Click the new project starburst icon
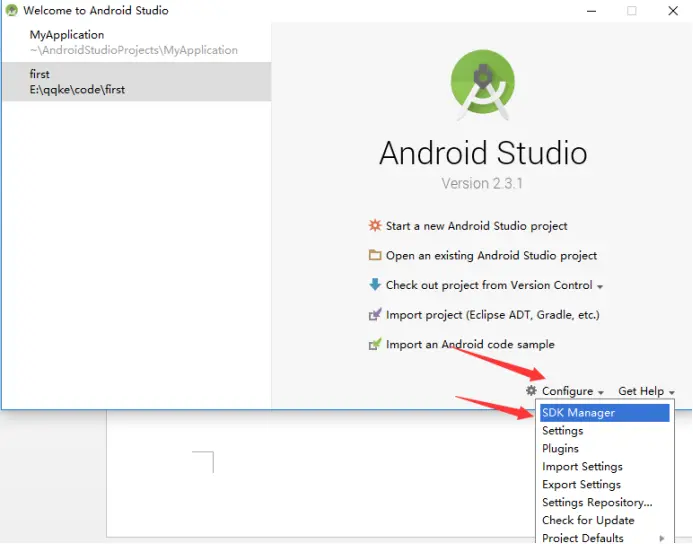The height and width of the screenshot is (544, 693). tap(375, 225)
